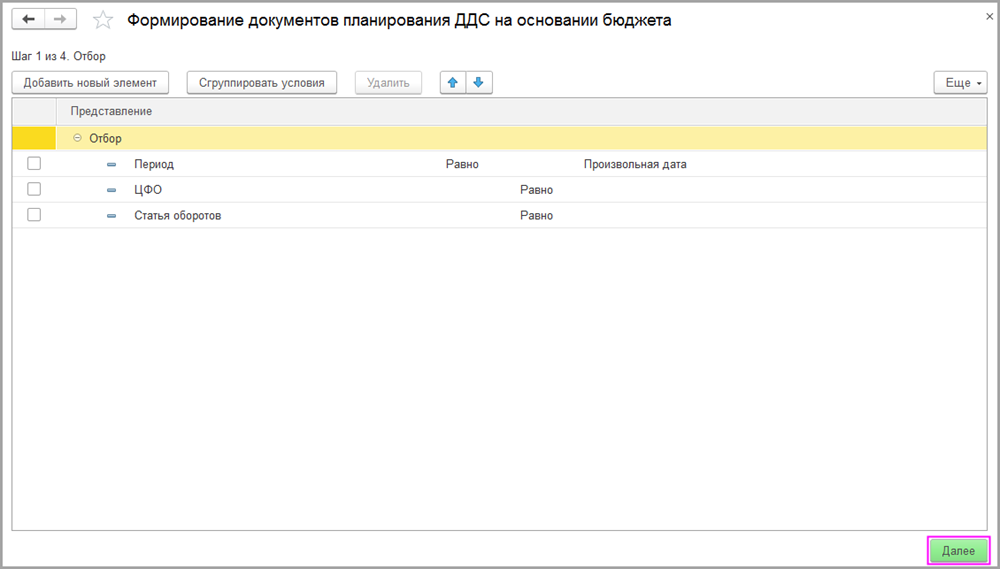Viewport: 1000px width, 569px height.
Task: Change the Равно comparison for Период
Action: [462, 164]
